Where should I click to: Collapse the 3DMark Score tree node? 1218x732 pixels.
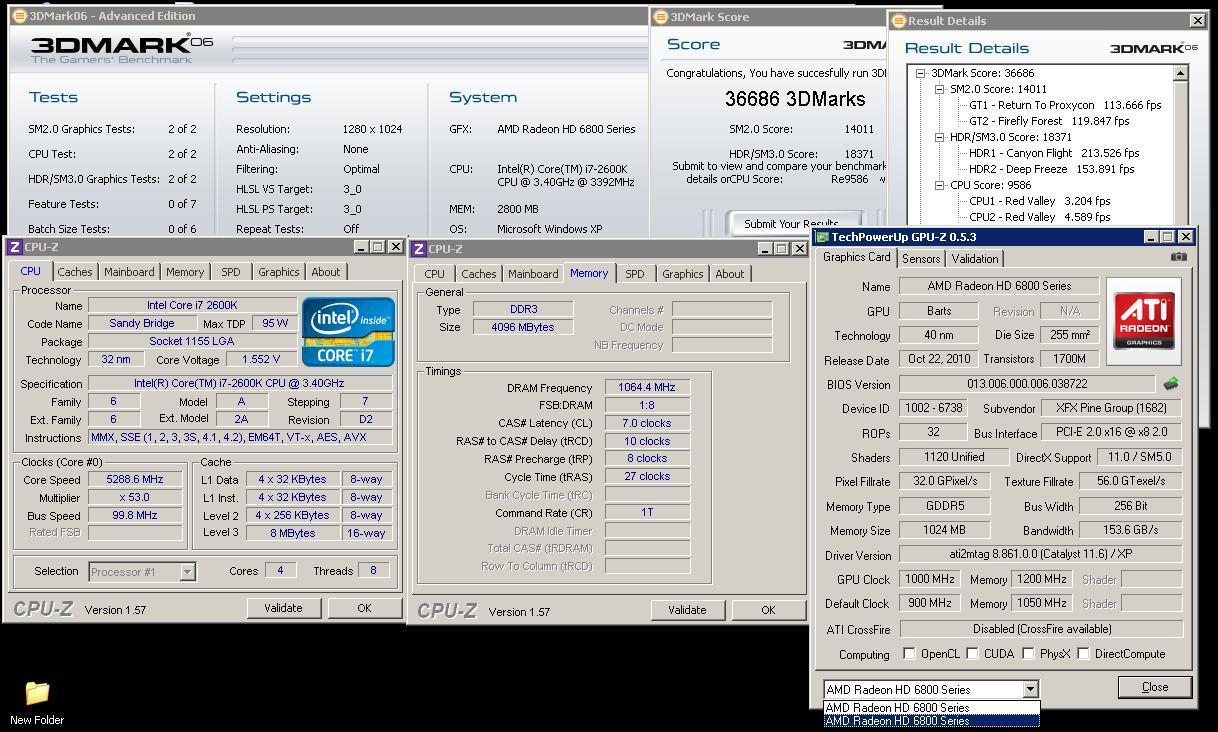click(x=921, y=73)
